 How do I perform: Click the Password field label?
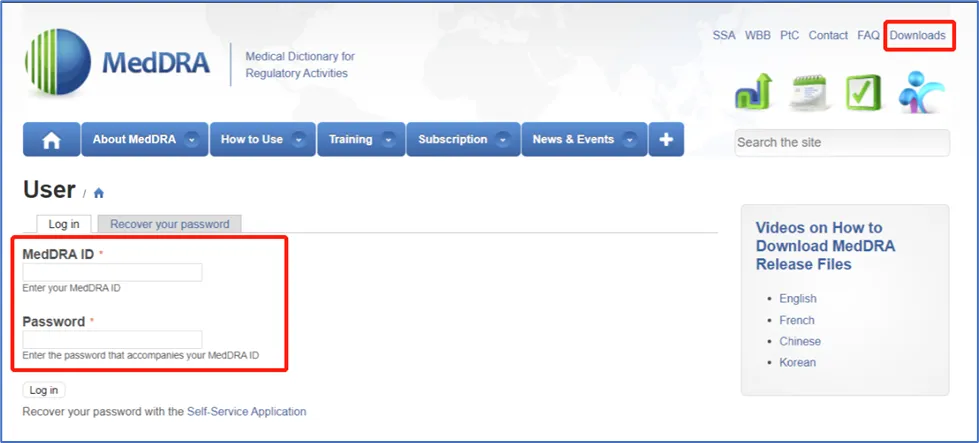[x=54, y=322]
